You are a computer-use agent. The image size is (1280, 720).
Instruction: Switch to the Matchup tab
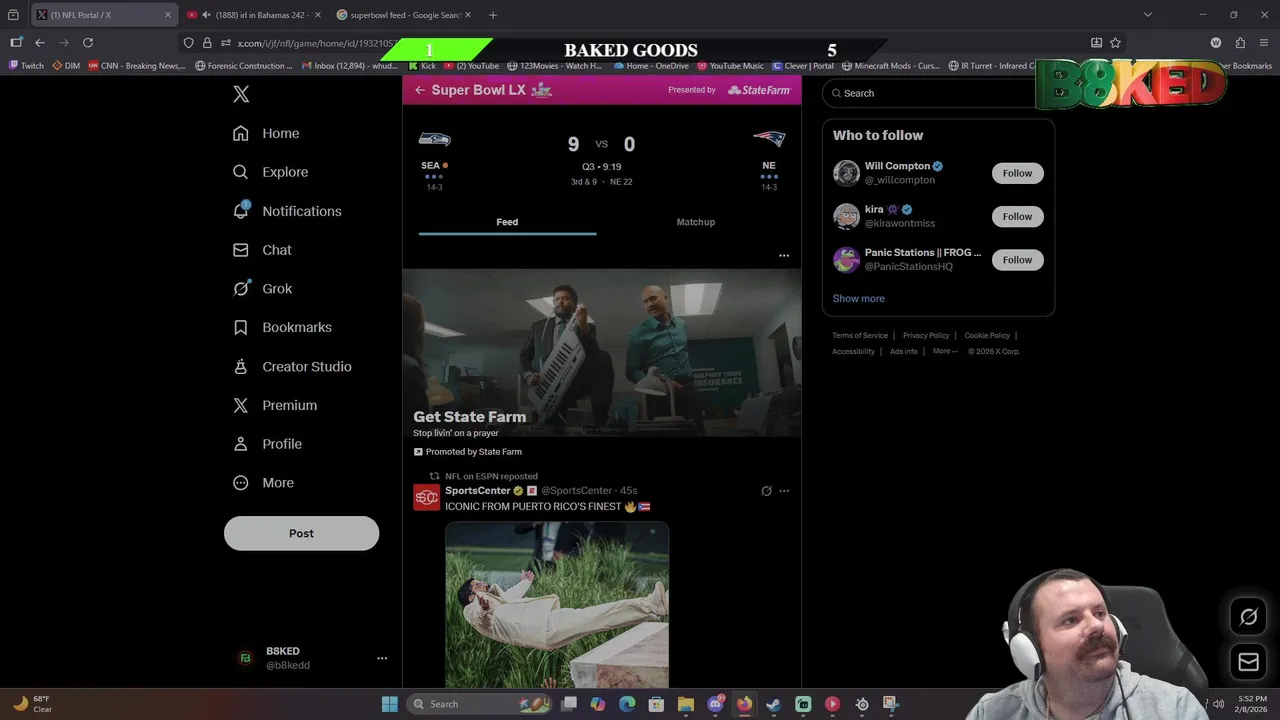point(695,222)
